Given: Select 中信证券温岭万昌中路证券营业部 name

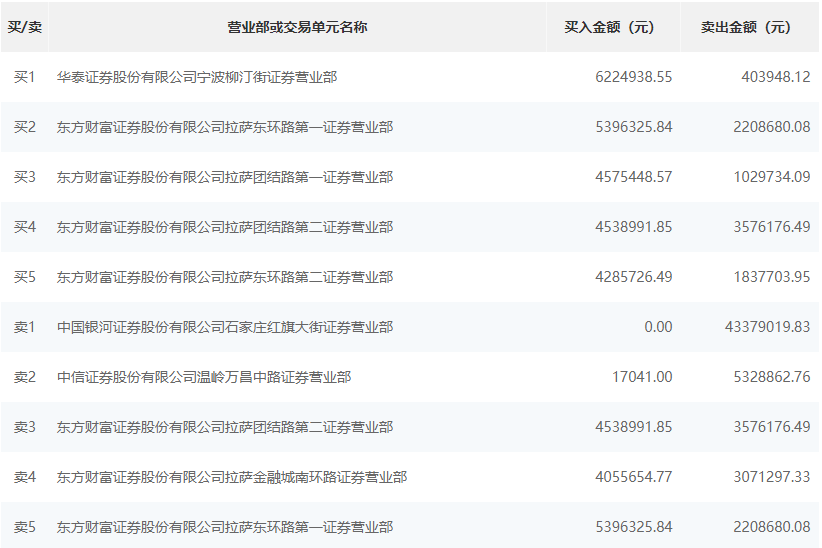Looking at the screenshot, I should [204, 377].
